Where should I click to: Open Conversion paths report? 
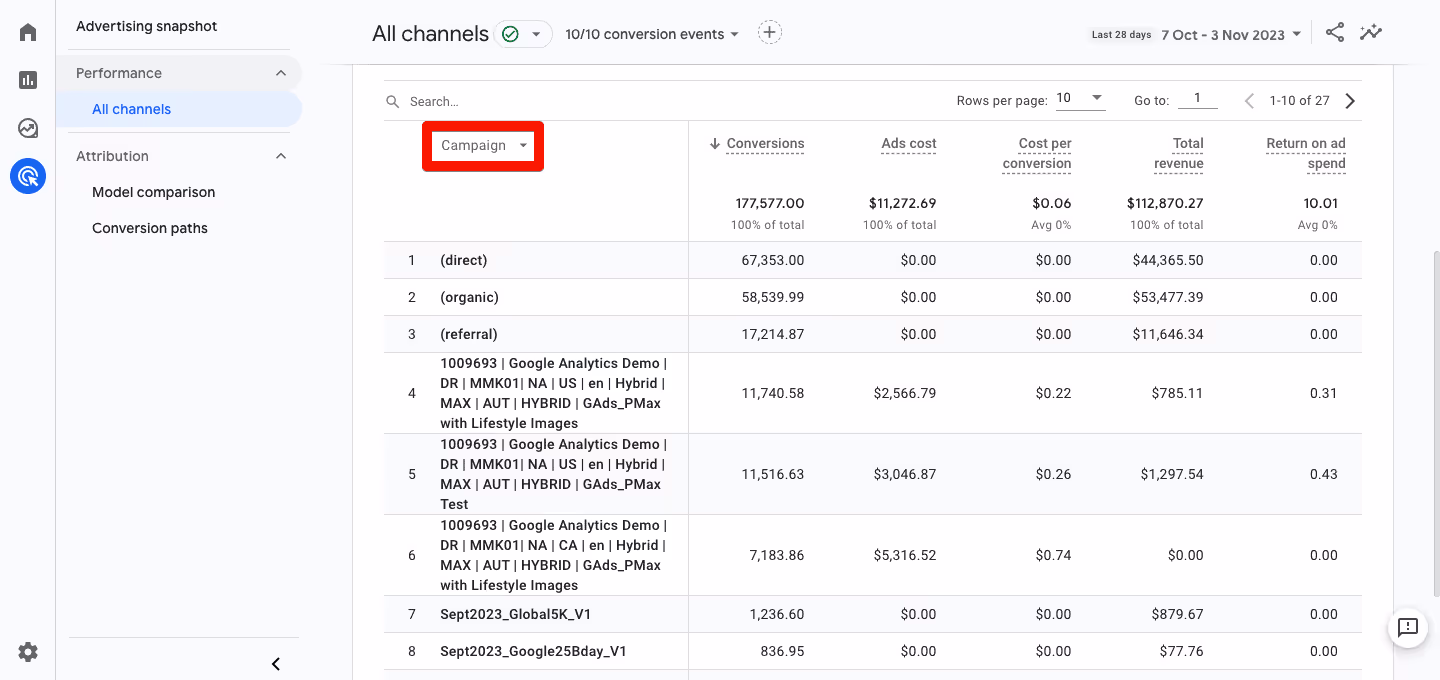point(150,228)
